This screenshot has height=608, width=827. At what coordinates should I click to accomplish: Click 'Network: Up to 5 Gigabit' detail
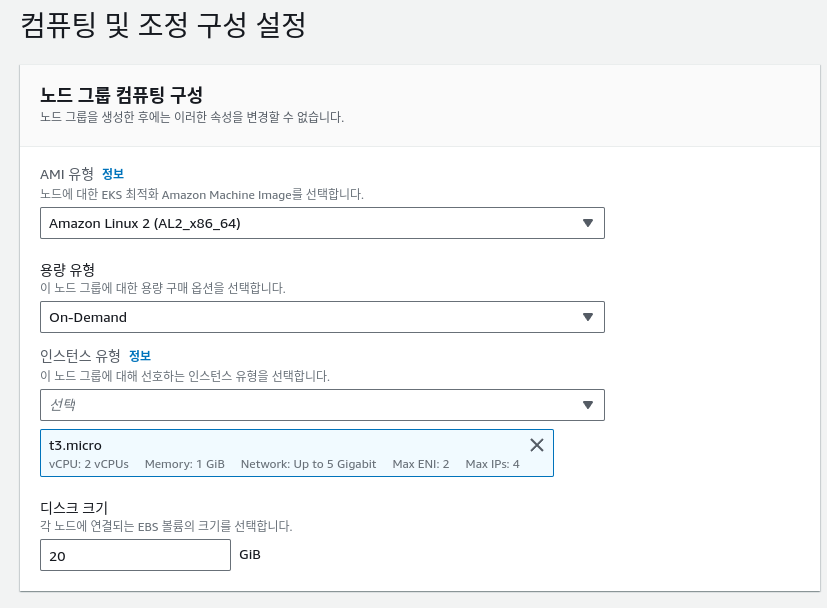pyautogui.click(x=309, y=464)
